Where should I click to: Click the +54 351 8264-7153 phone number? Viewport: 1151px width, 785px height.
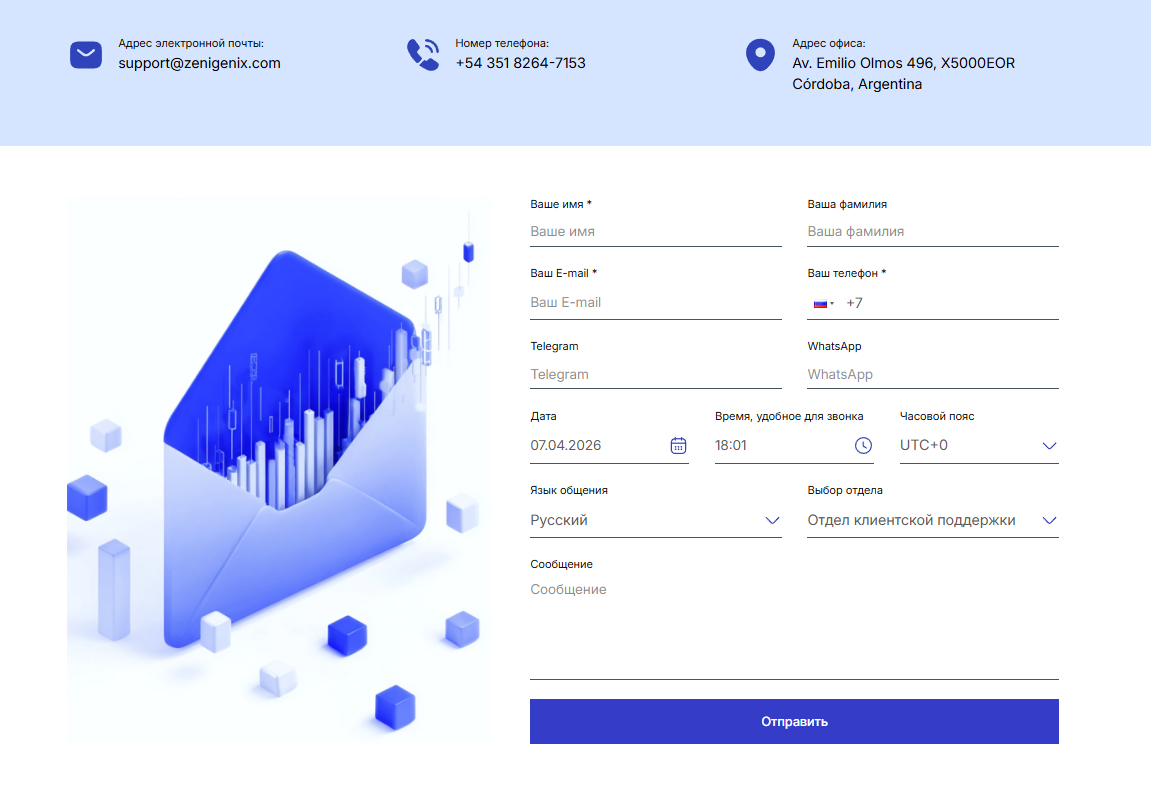click(520, 63)
